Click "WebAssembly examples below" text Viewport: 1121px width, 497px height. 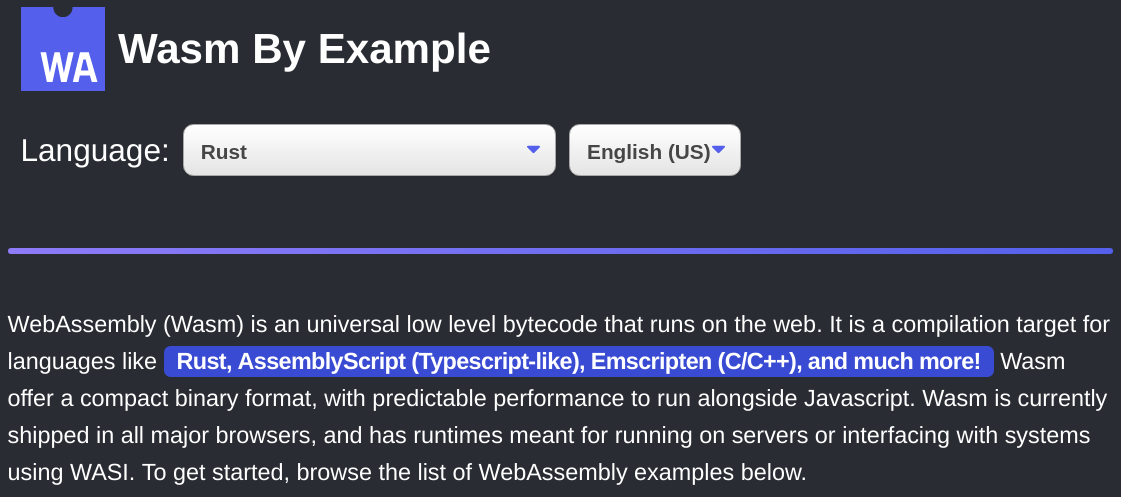tap(642, 473)
